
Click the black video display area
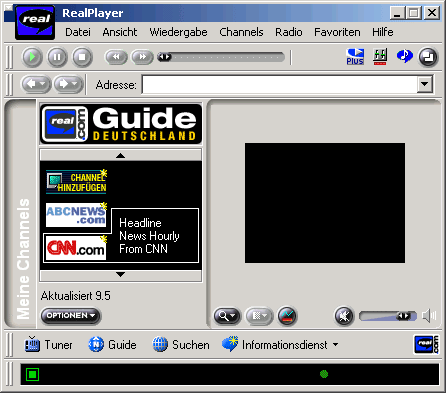325,203
